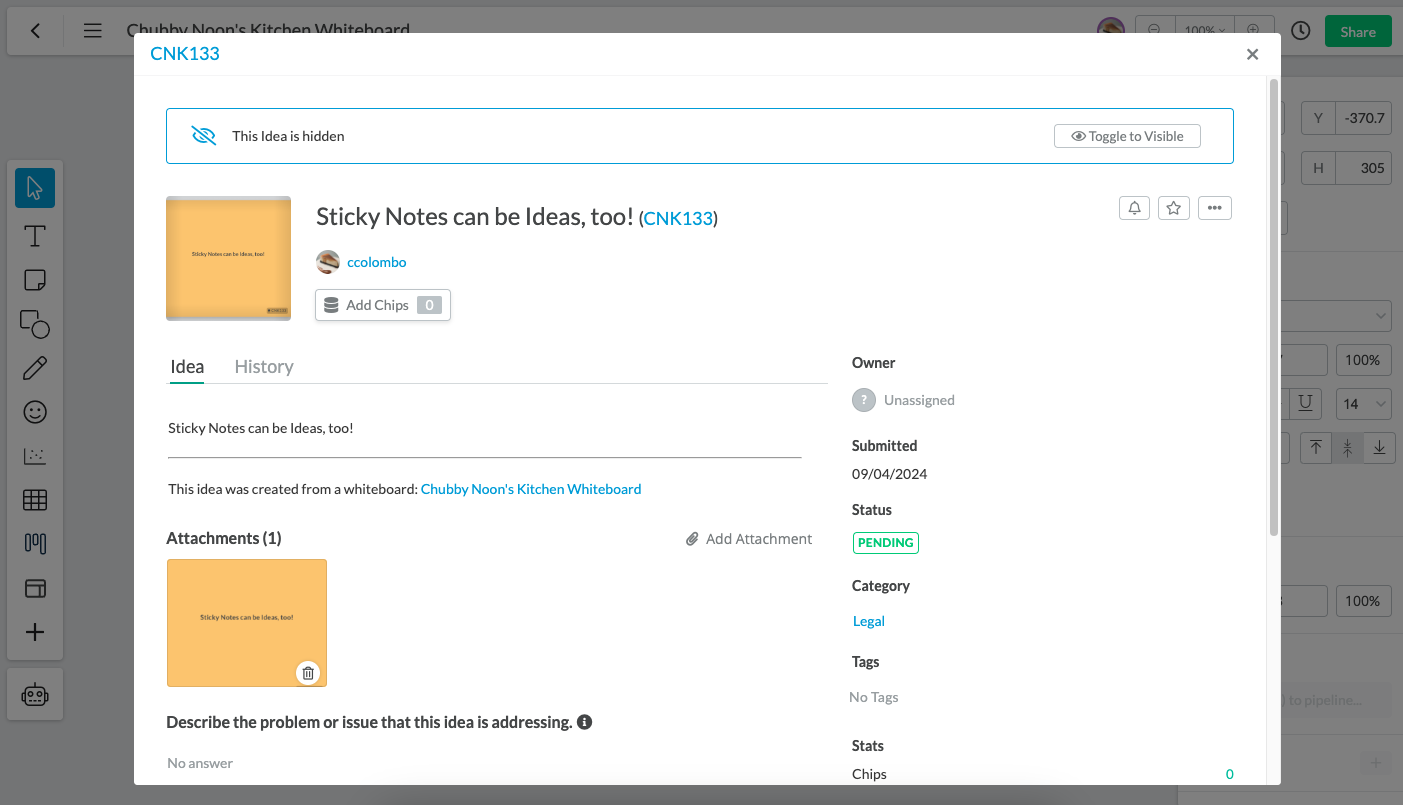Viewport: 1403px width, 805px height.
Task: Open the scatter chart tool
Action: pos(35,456)
